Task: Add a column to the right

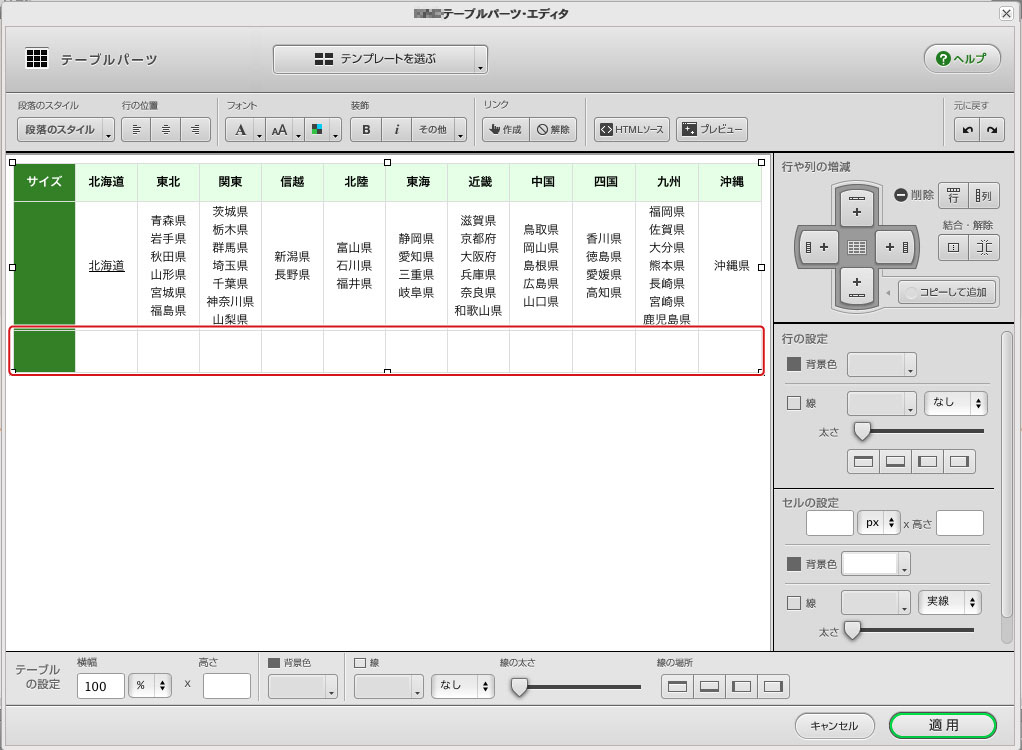Action: tap(897, 247)
